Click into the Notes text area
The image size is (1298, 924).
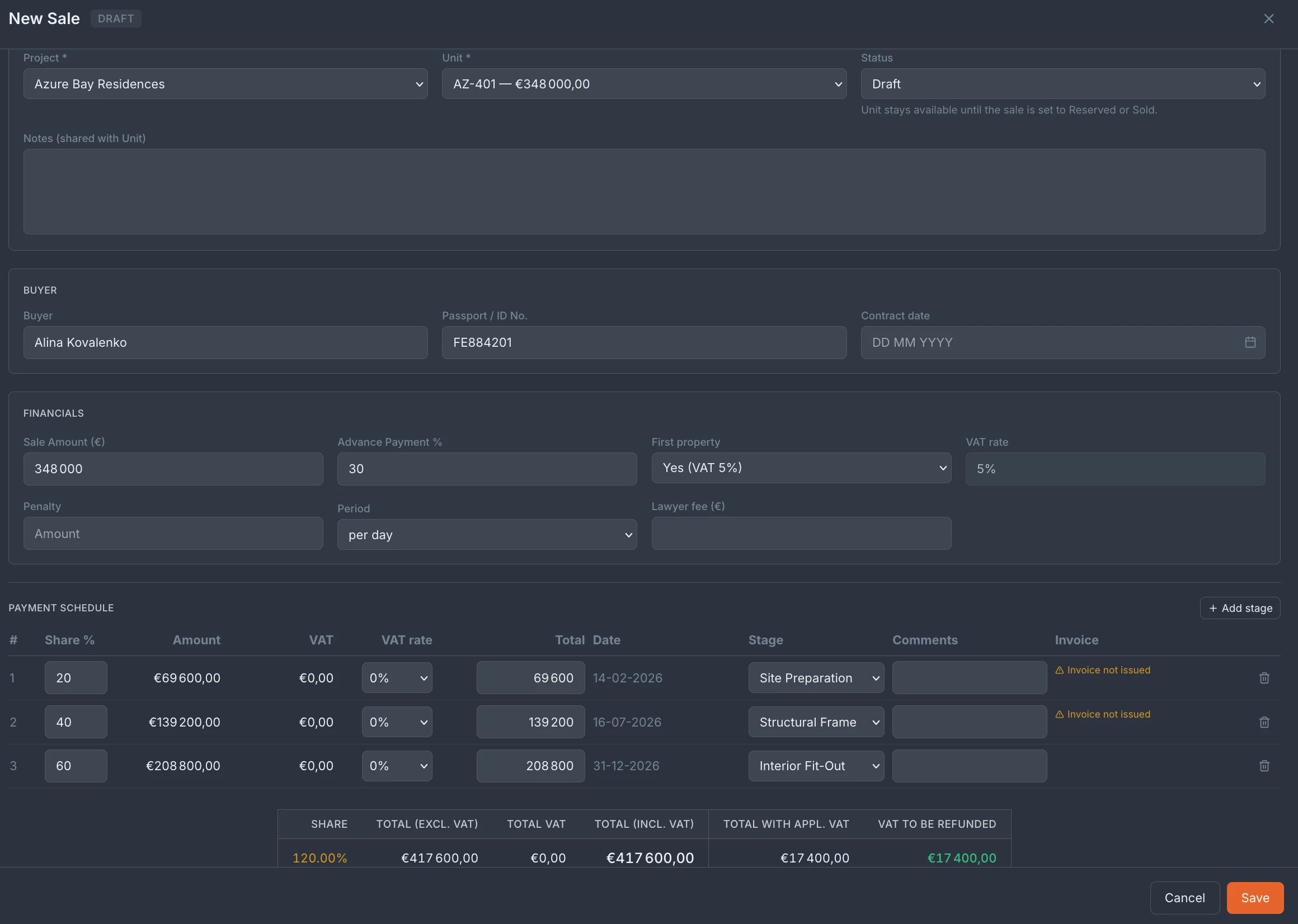pyautogui.click(x=643, y=192)
